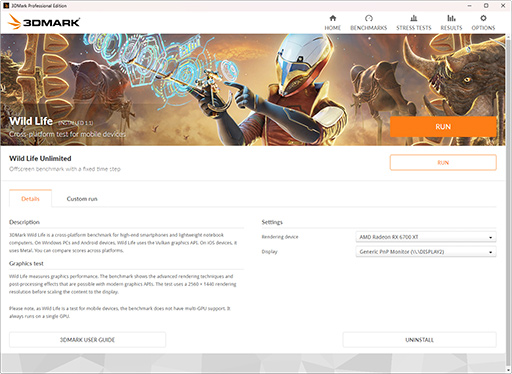
Task: Open the 3DMark User Guide
Action: (87, 340)
